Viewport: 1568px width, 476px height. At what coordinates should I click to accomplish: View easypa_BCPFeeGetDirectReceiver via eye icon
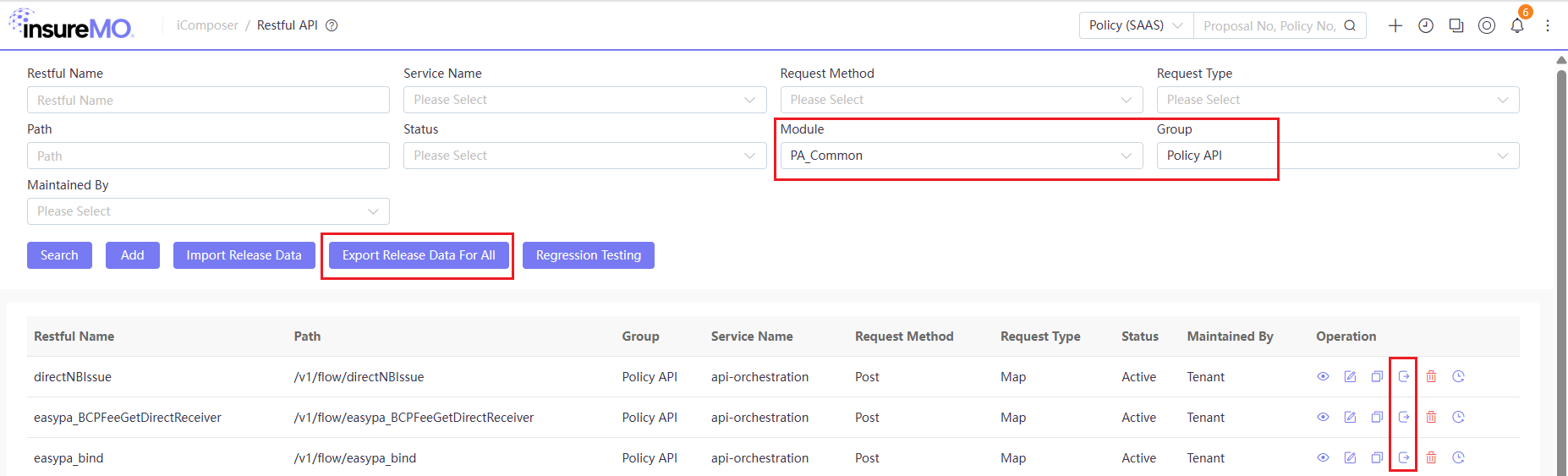pyautogui.click(x=1323, y=417)
